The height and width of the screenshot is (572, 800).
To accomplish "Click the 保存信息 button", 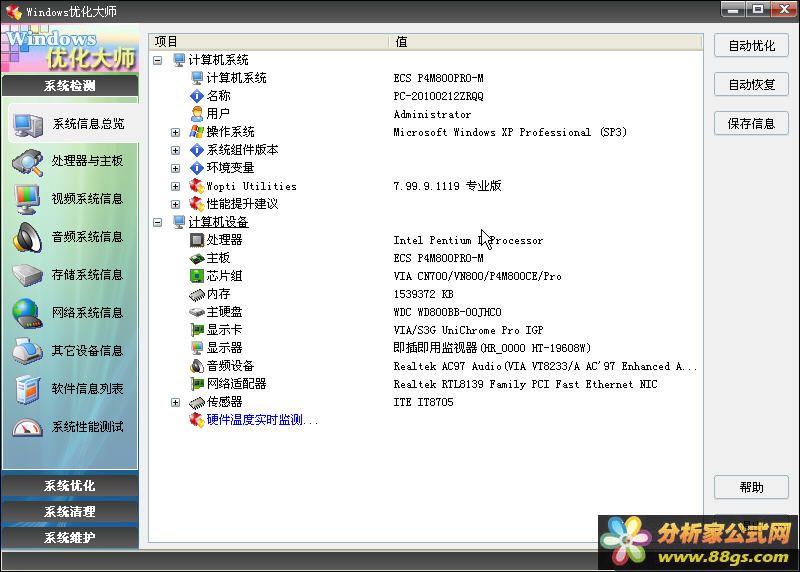I will click(x=752, y=123).
